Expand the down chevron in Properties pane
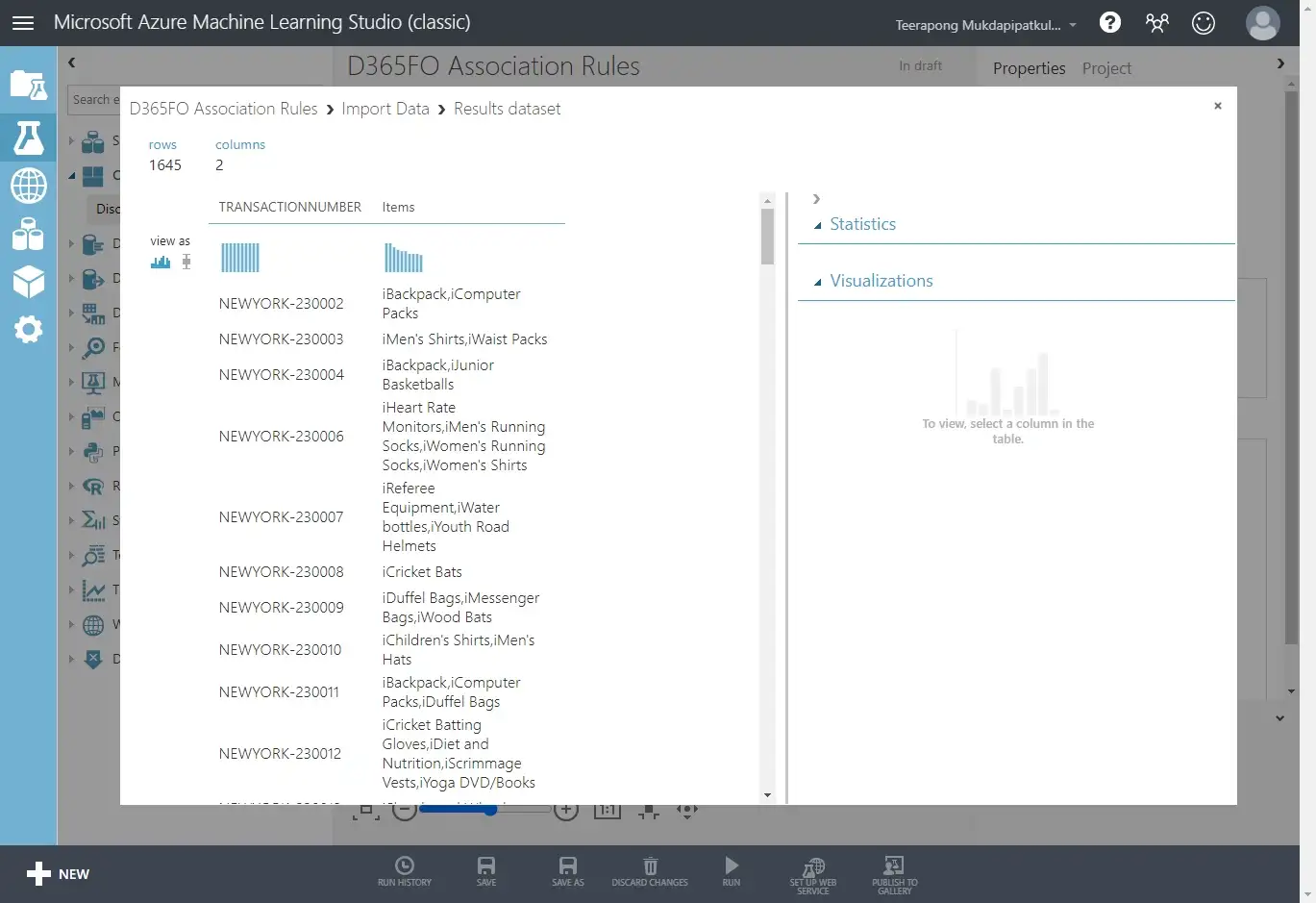Image resolution: width=1316 pixels, height=903 pixels. click(1280, 718)
